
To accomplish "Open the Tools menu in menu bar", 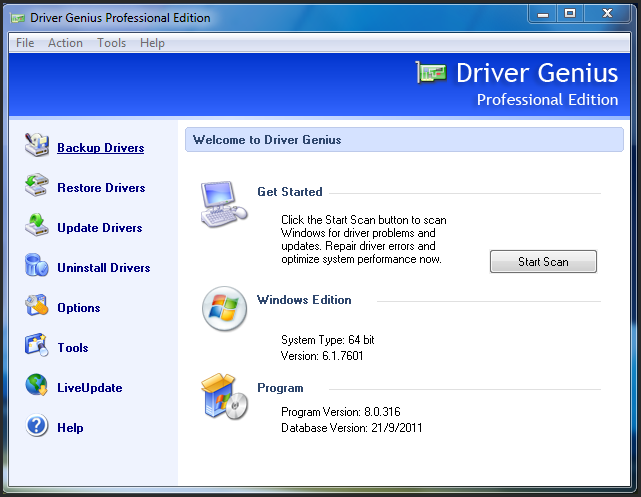I will (x=112, y=43).
